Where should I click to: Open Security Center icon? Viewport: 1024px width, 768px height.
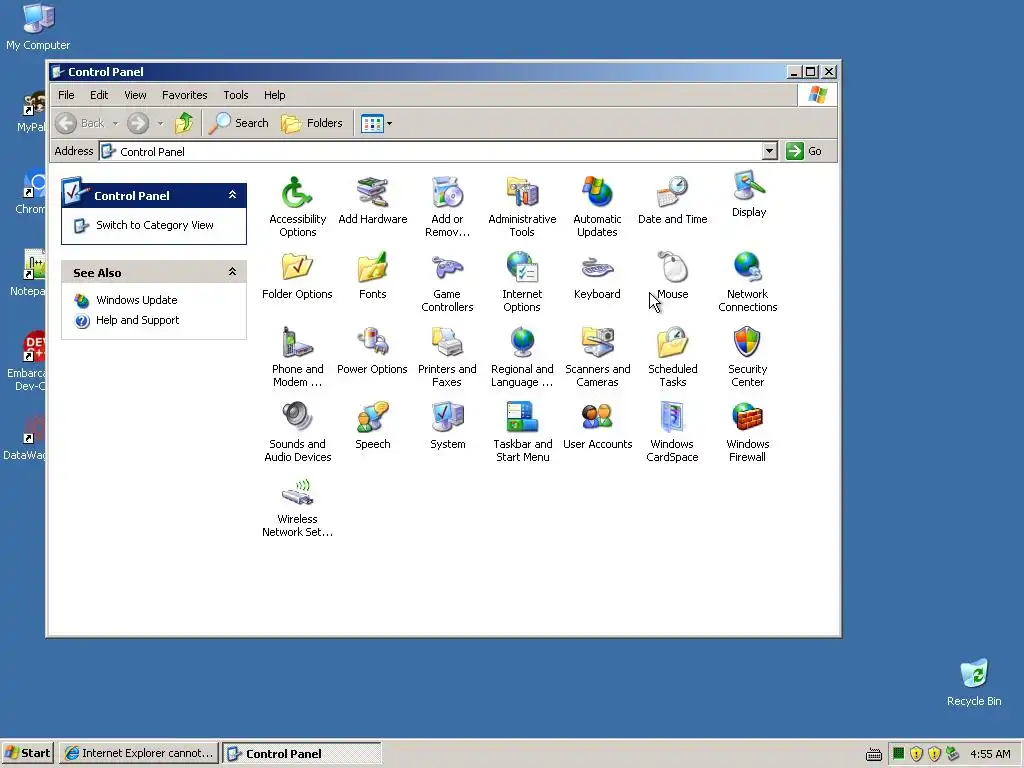coord(748,357)
